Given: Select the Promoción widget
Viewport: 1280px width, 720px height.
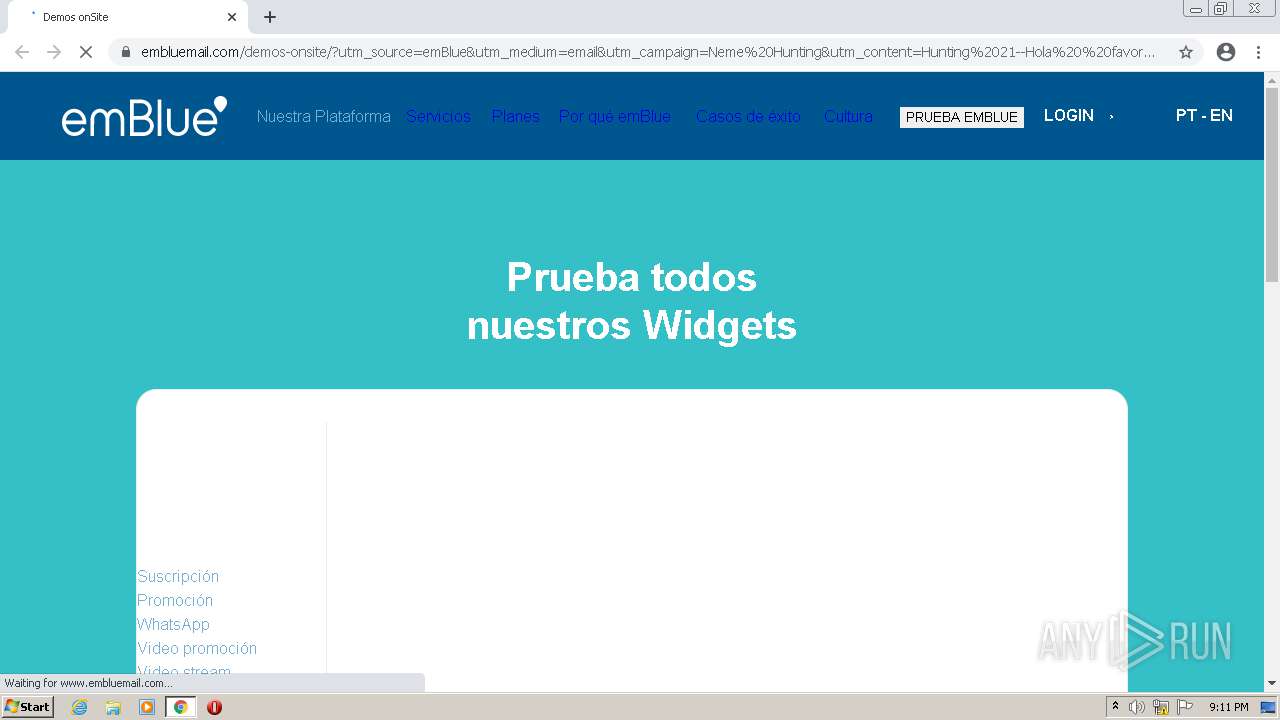Looking at the screenshot, I should [175, 601].
